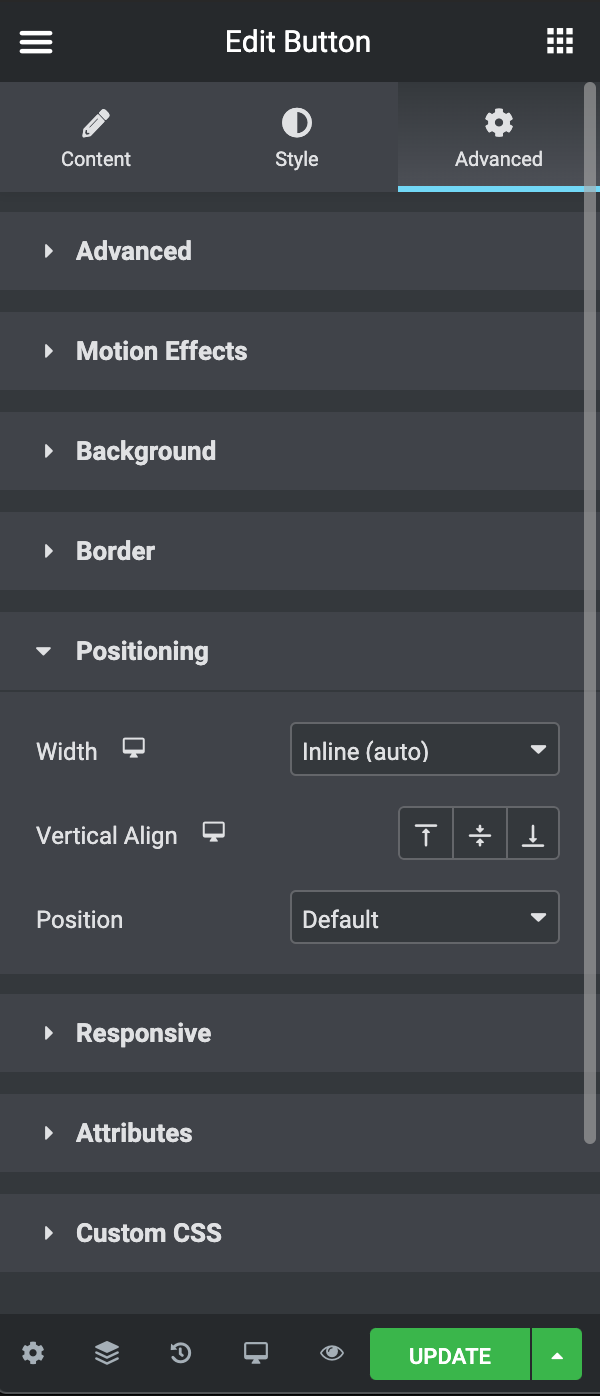This screenshot has width=600, height=1396.
Task: Open the Width dropdown
Action: tap(424, 751)
